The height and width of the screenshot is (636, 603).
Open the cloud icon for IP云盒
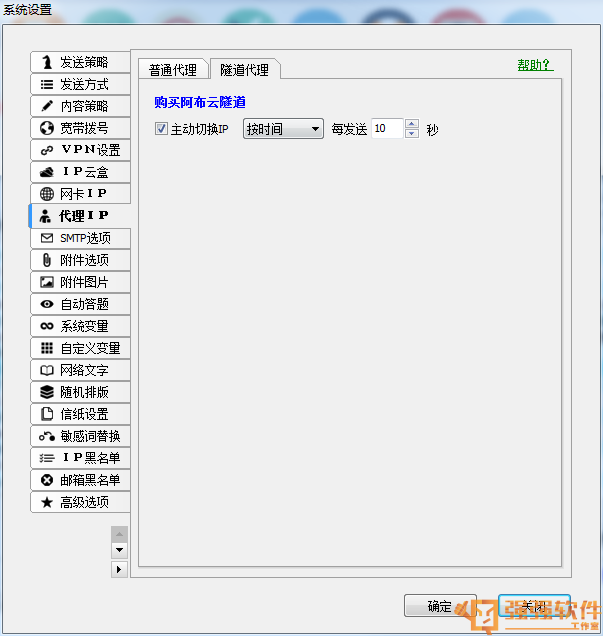tap(47, 172)
